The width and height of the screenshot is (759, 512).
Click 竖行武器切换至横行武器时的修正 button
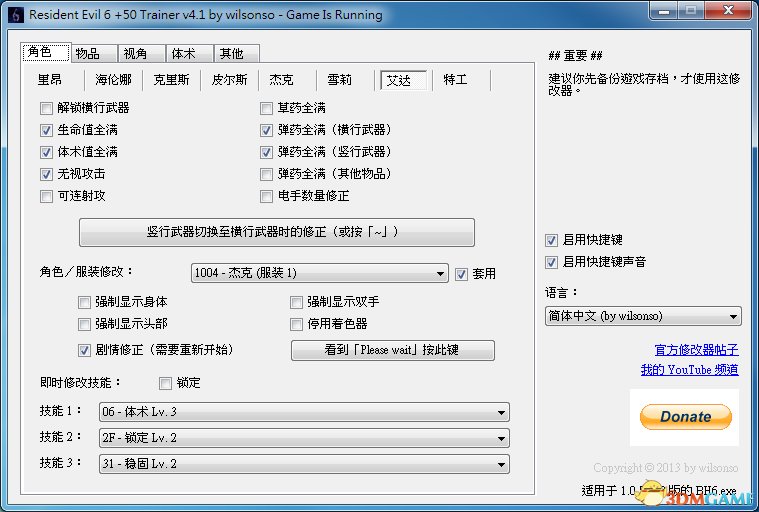click(276, 232)
